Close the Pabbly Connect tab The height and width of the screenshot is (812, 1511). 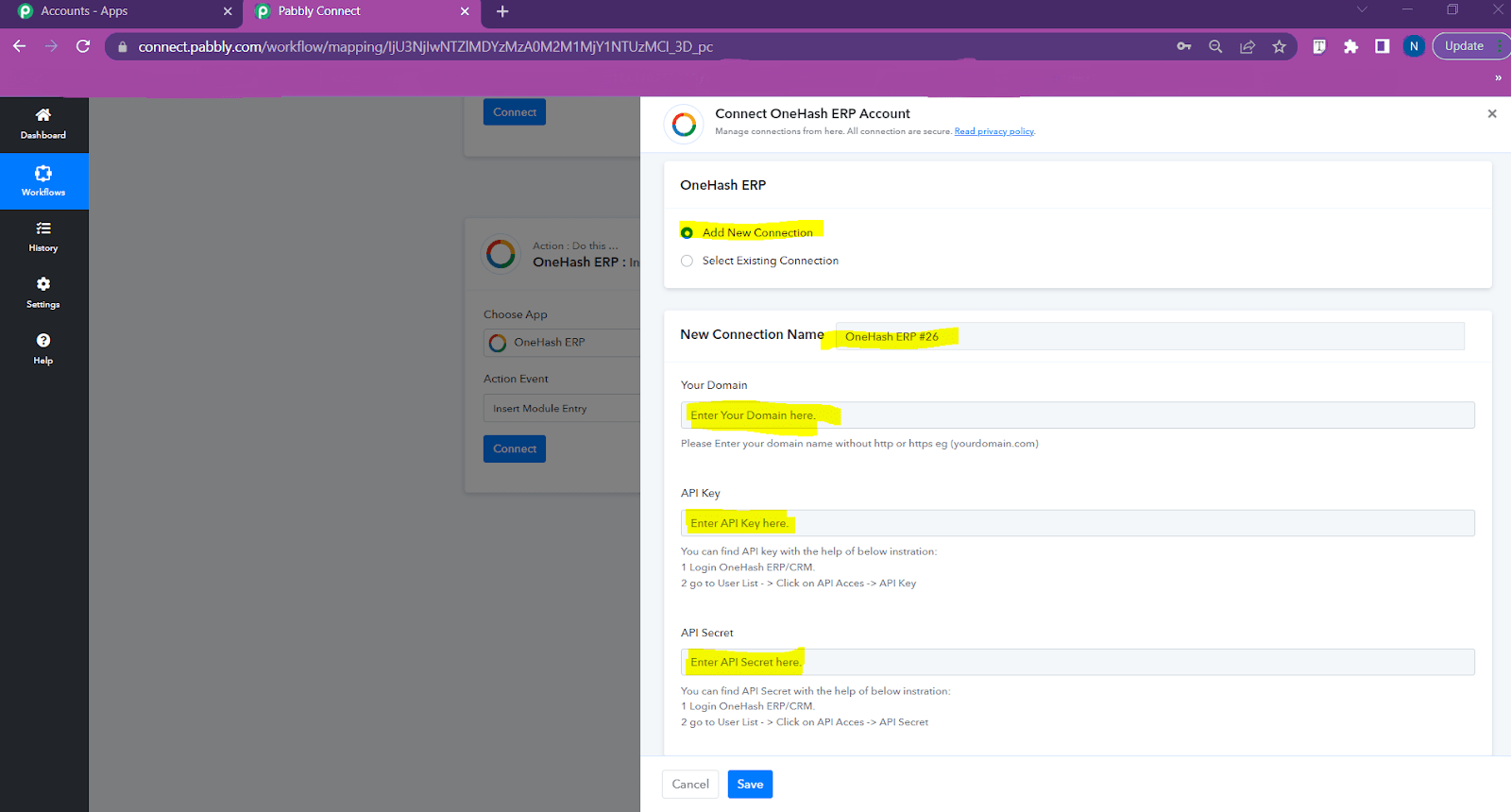click(x=465, y=11)
